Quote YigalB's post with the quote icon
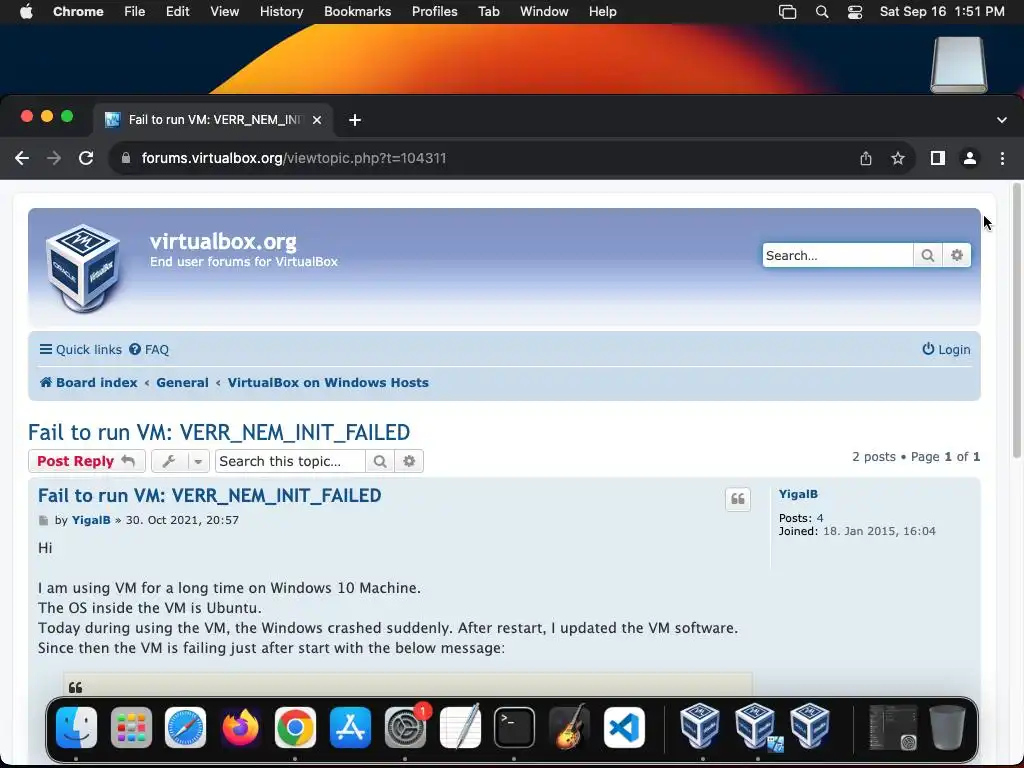The width and height of the screenshot is (1024, 768). pyautogui.click(x=738, y=500)
